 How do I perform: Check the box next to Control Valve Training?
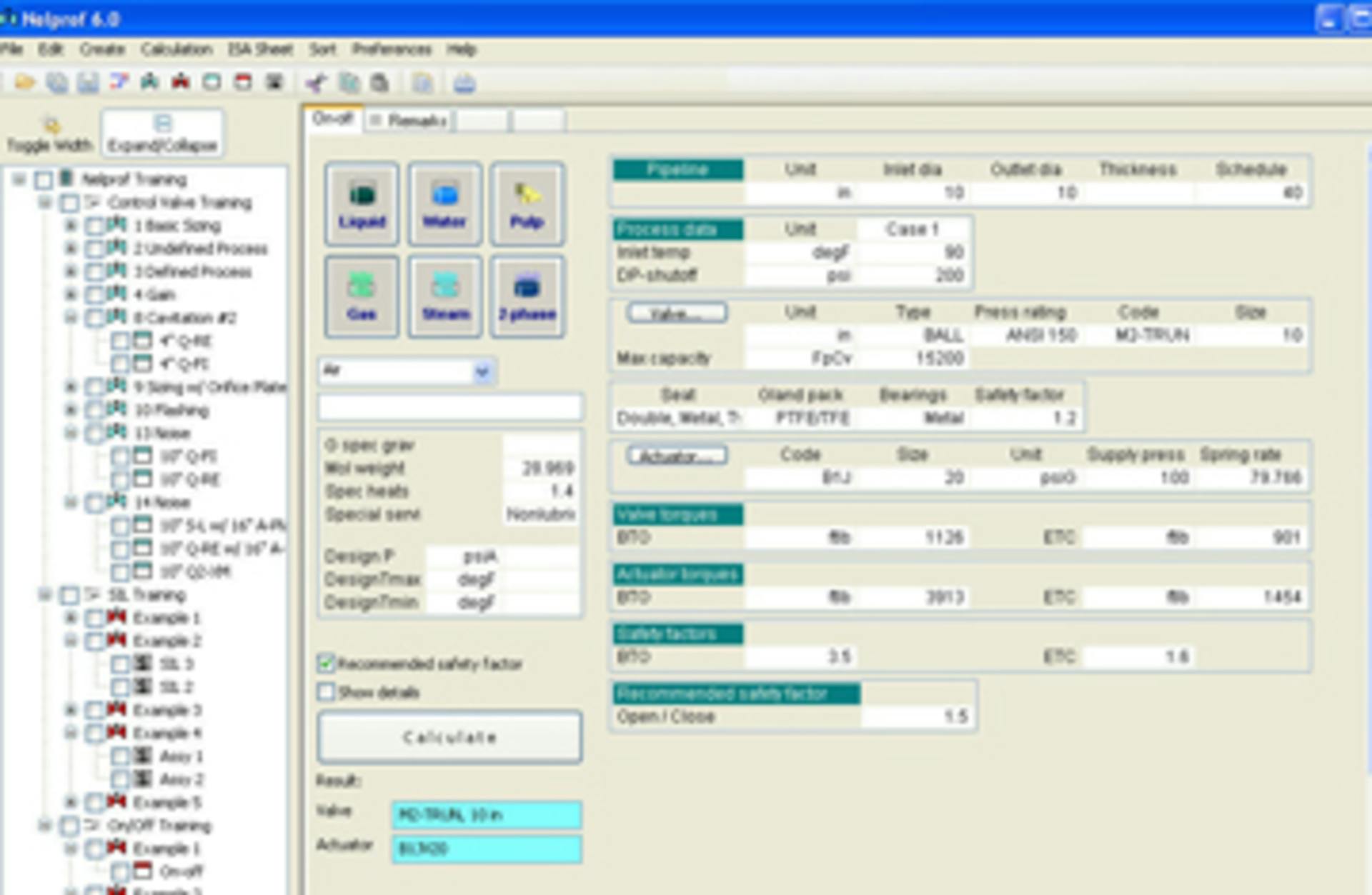tap(69, 203)
